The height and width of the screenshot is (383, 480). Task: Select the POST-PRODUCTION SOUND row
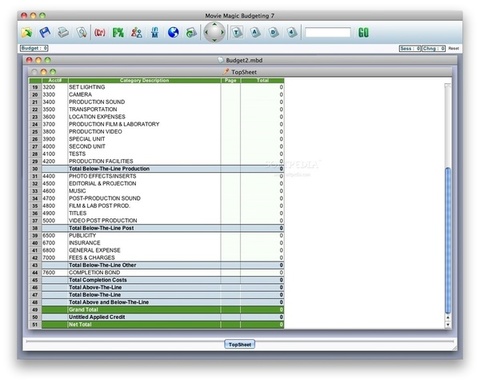pos(156,198)
